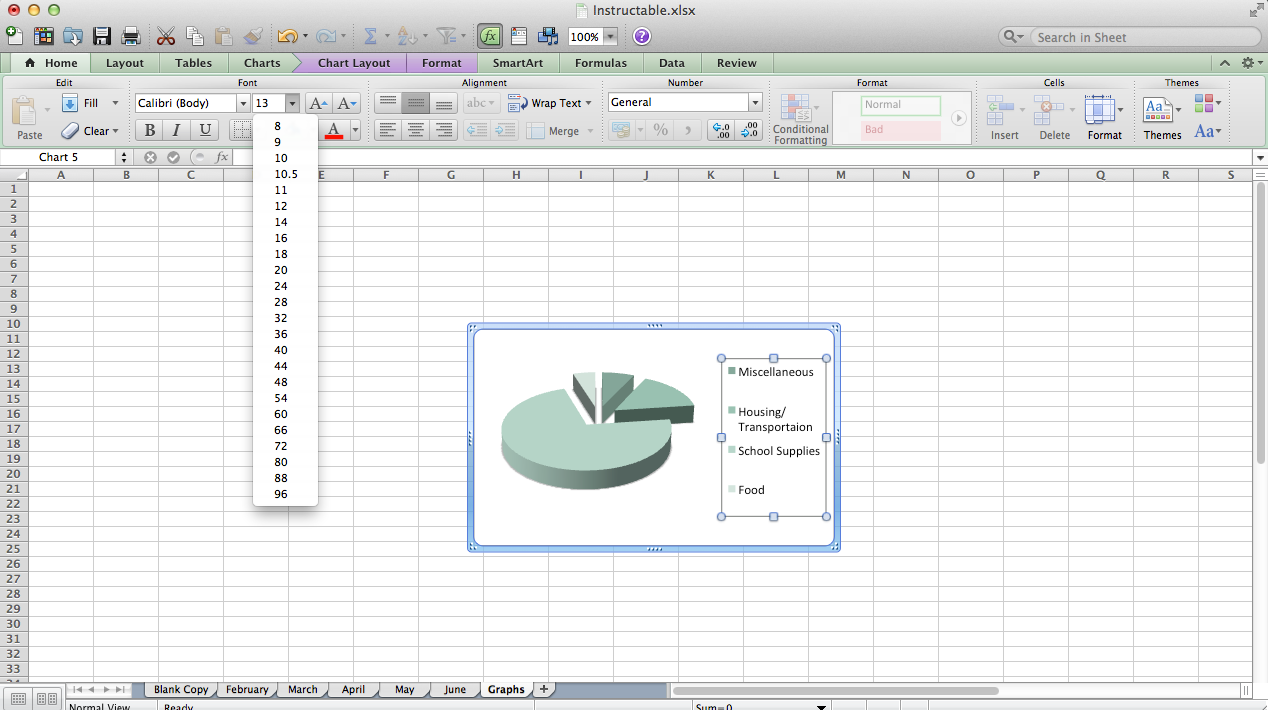Open the Formula Builder
1268x710 pixels.
489,36
